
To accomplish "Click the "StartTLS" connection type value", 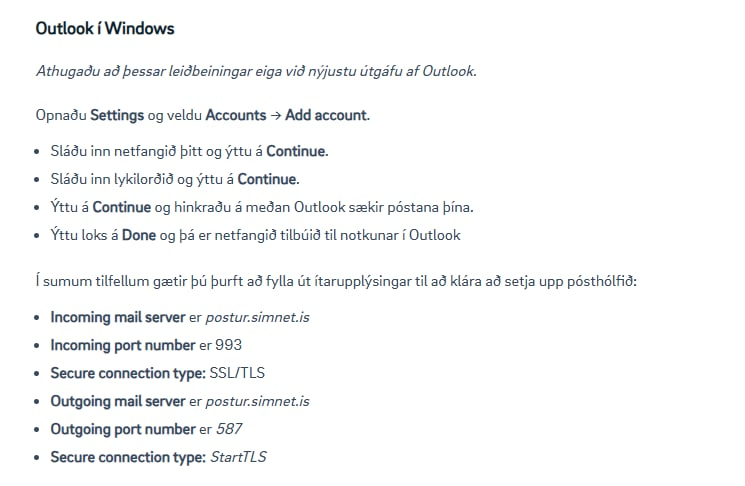I will coord(238,457).
